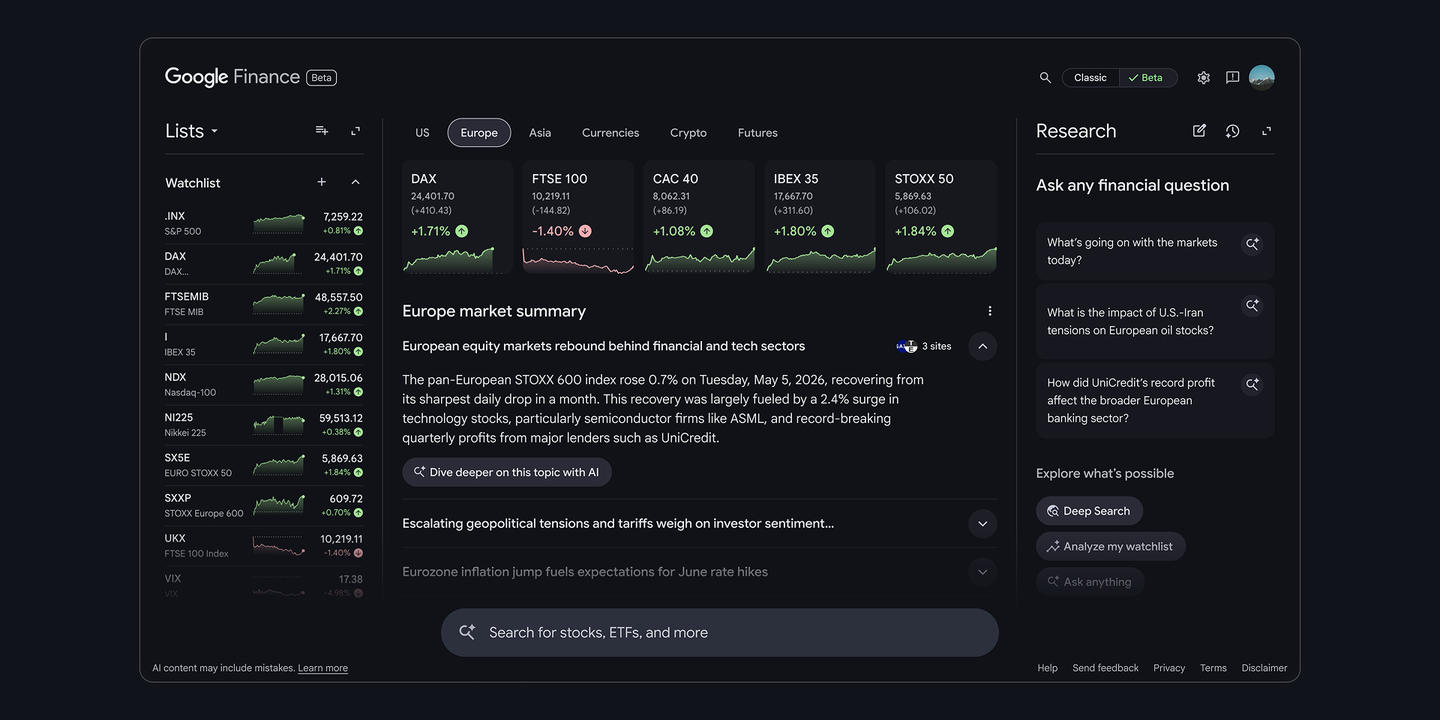Select the SXXP STOXX Europe 600 row
This screenshot has width=1440, height=720.
click(x=264, y=505)
